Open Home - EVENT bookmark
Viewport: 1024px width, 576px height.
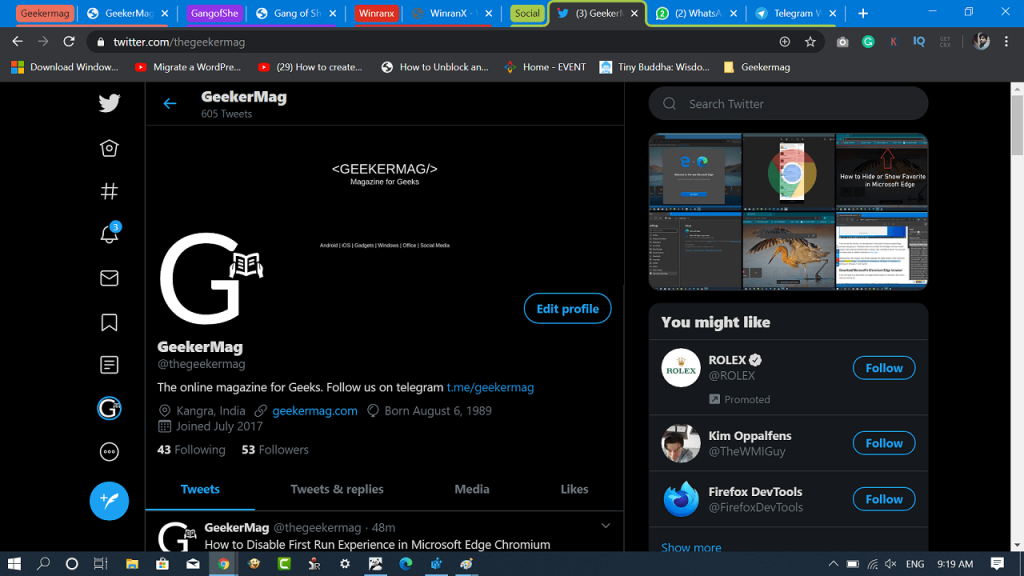(x=545, y=67)
